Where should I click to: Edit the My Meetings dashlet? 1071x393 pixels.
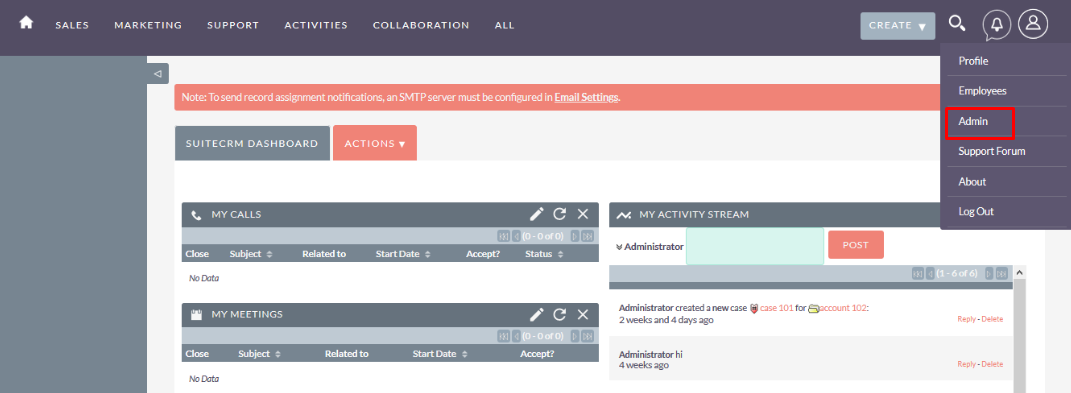point(537,314)
